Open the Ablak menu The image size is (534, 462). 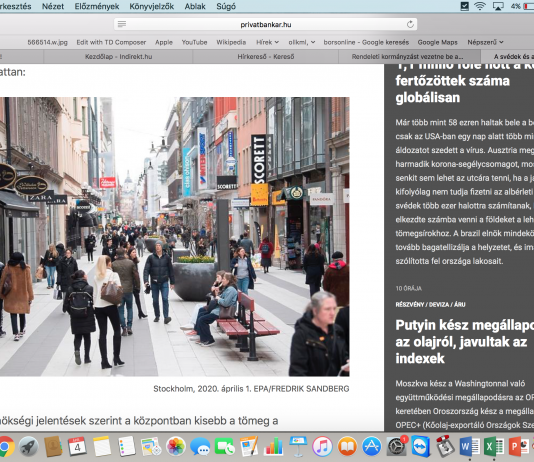[195, 6]
